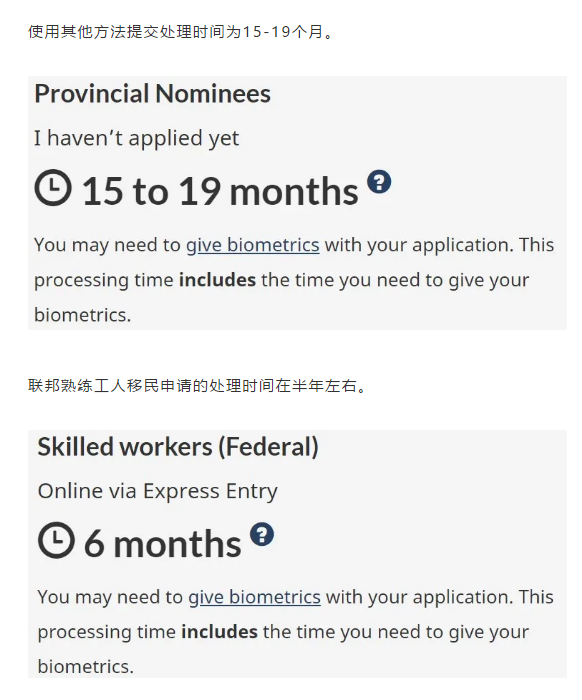Click the "Online via Express Entry" text
This screenshot has height=700, width=582.
click(x=158, y=491)
